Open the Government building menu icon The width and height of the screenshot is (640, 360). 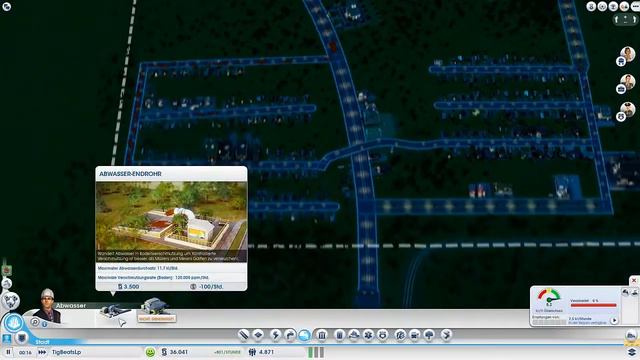tap(322, 335)
